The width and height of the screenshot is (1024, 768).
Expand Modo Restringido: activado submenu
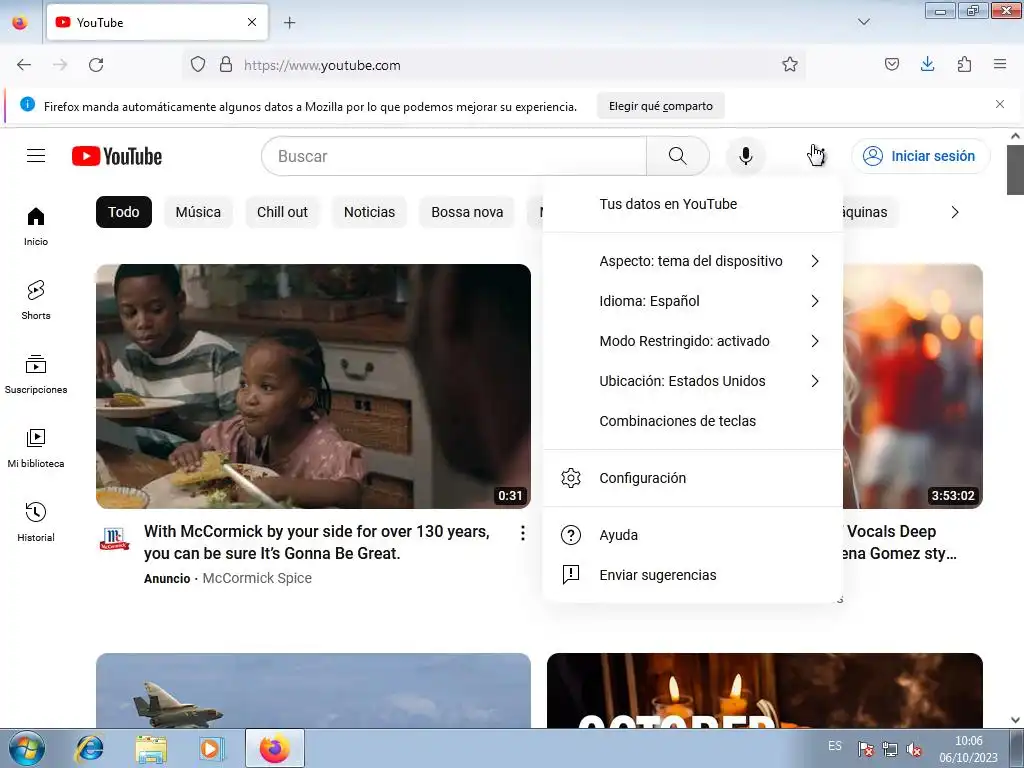tap(693, 341)
